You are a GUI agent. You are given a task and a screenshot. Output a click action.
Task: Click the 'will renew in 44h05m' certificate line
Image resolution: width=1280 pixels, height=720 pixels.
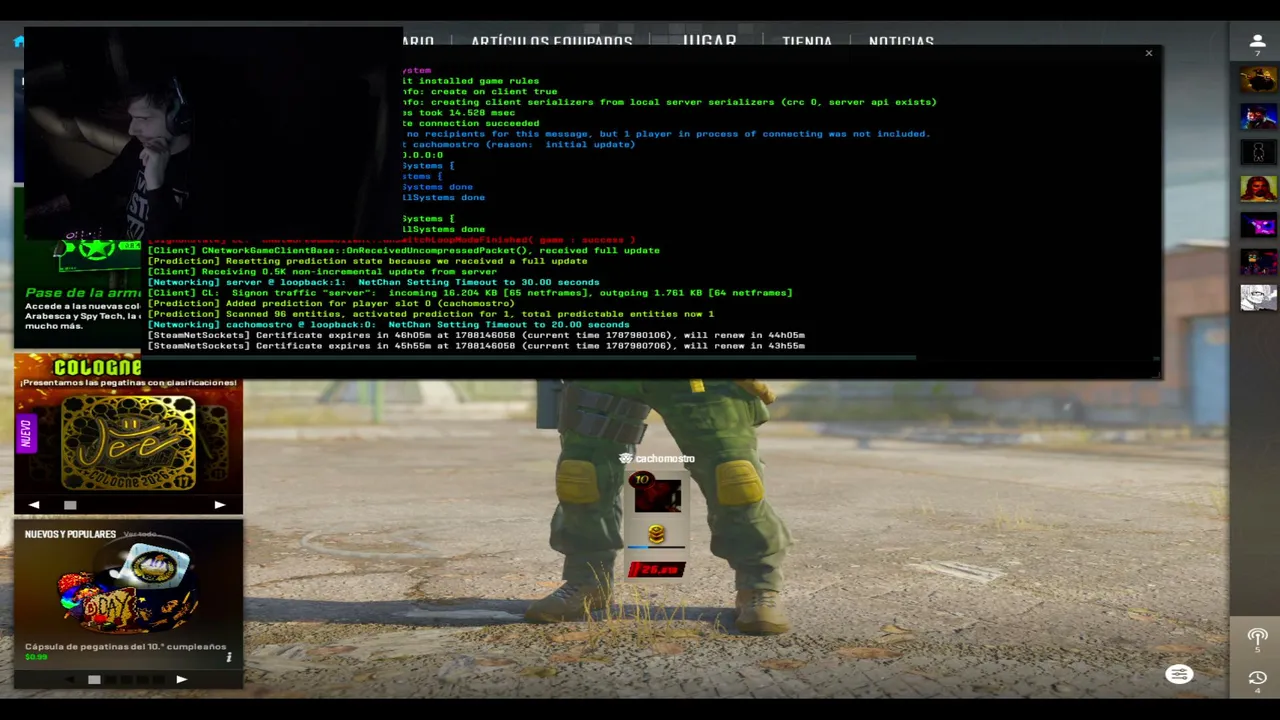476,335
